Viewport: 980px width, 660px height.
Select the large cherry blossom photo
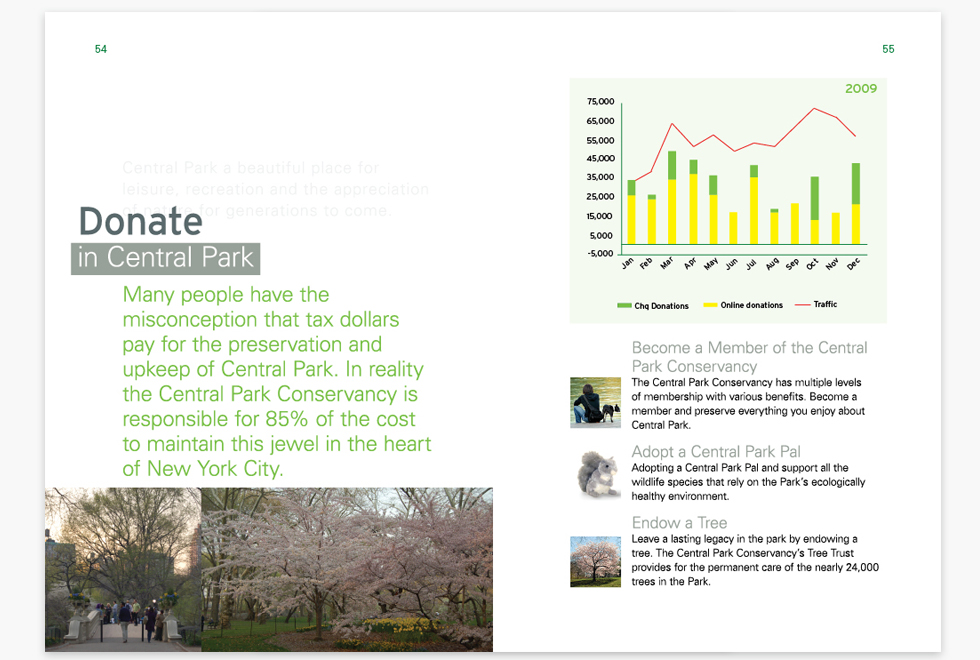(x=347, y=569)
